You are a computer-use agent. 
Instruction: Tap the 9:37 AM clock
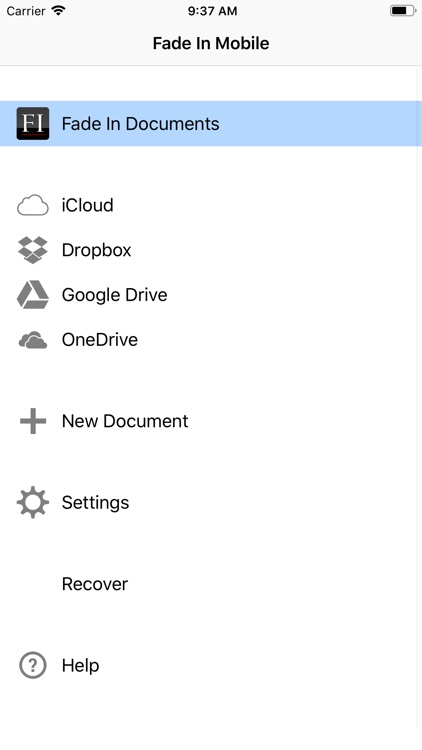pos(212,11)
